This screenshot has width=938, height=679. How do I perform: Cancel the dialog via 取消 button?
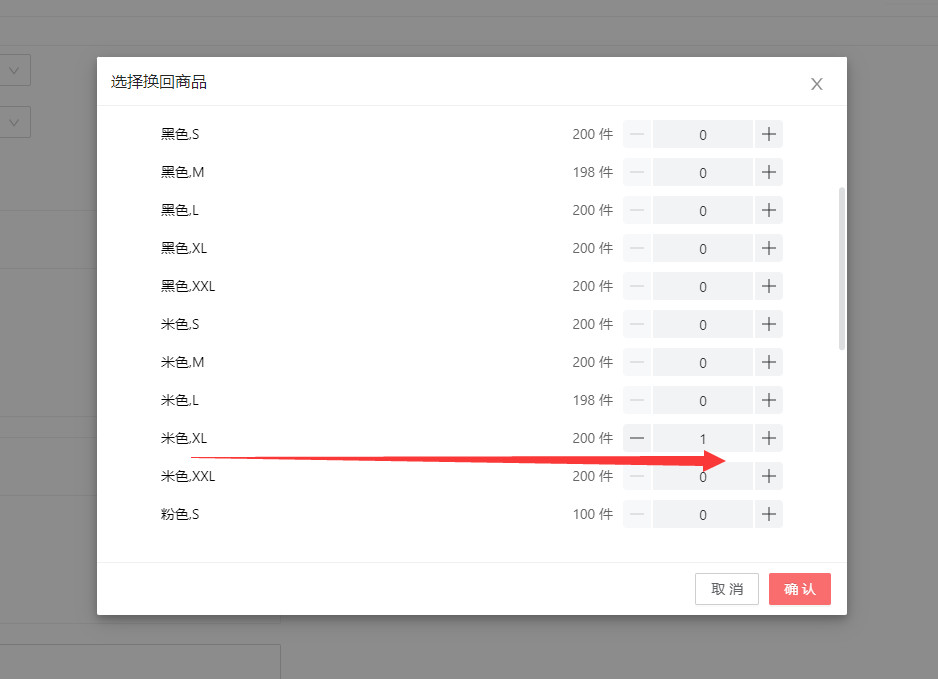point(727,589)
